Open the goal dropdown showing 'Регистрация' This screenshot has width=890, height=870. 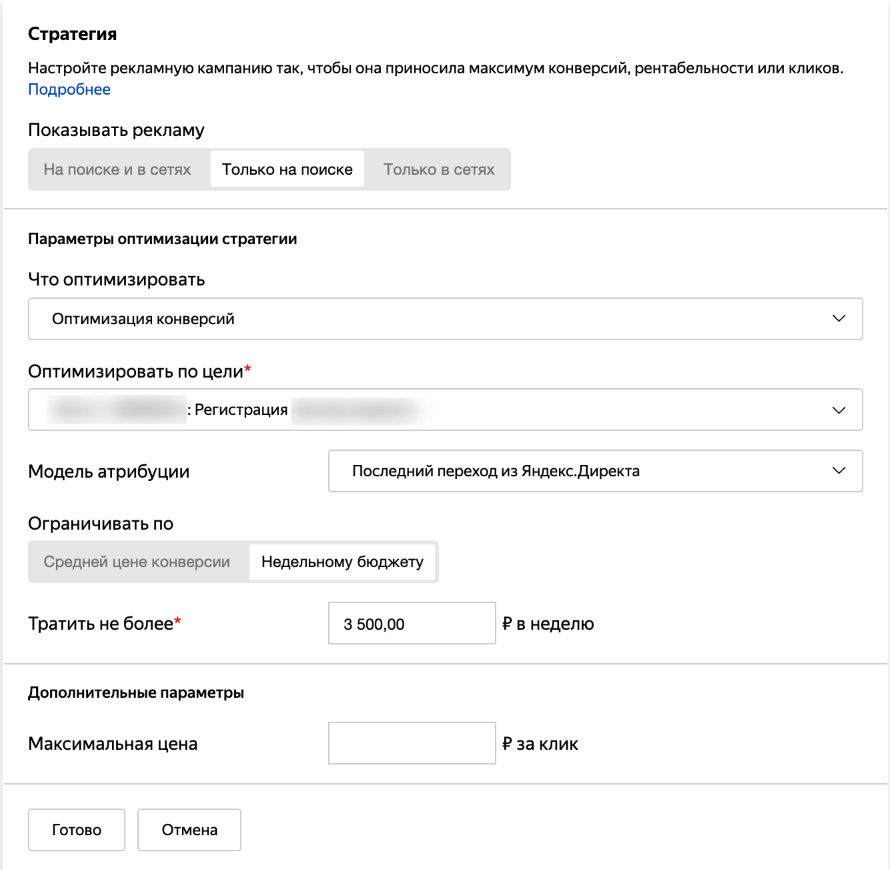point(444,410)
